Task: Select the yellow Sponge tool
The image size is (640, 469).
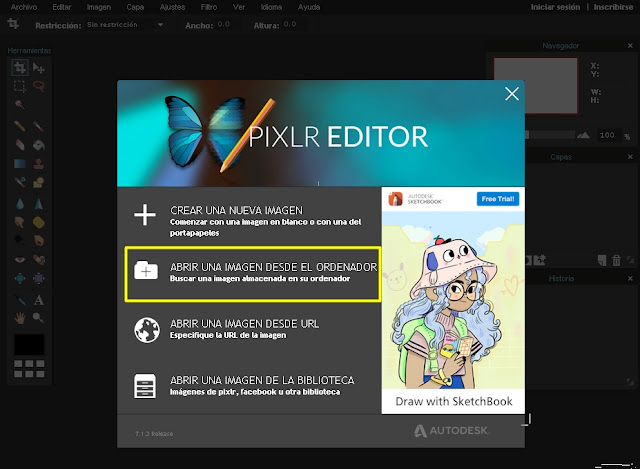Action: (x=39, y=222)
